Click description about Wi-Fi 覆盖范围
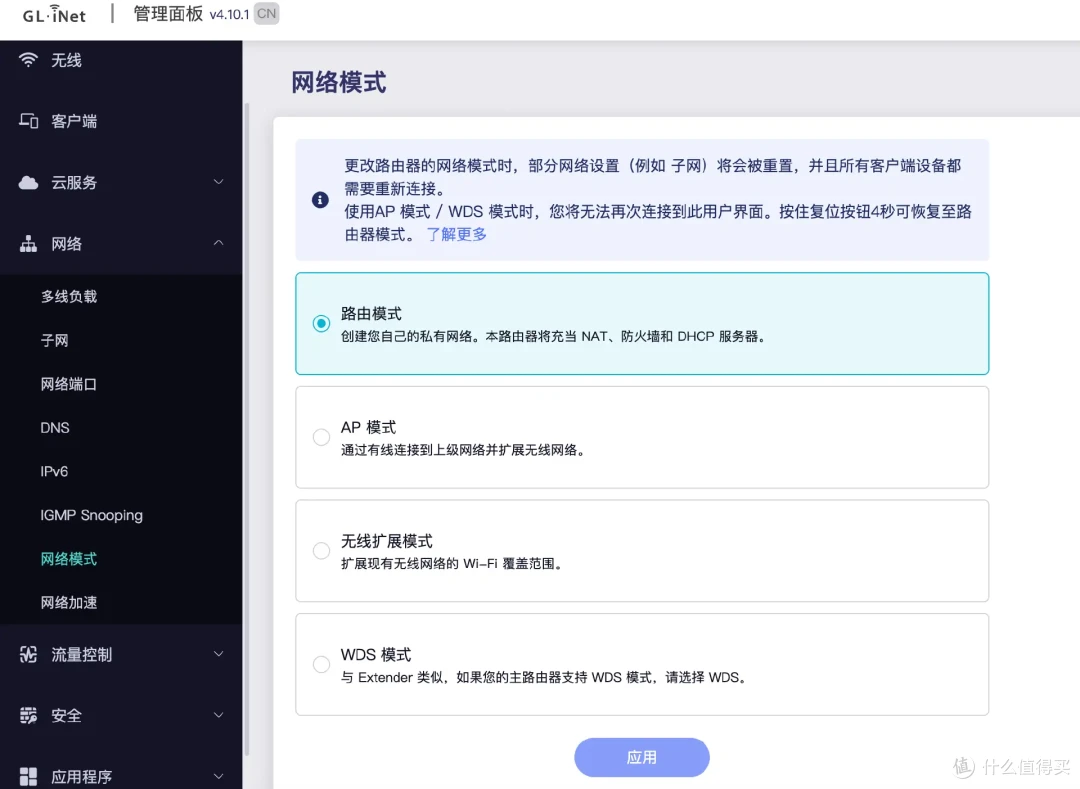 coord(452,564)
